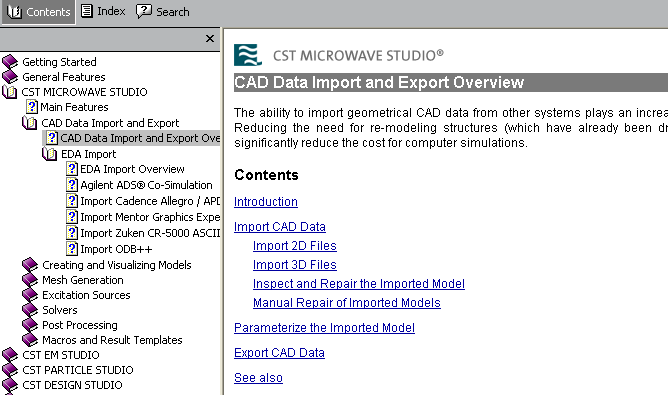Collapse the CAD Data Import and Export book icon
Viewport: 668px width, 395px height.
point(29,123)
